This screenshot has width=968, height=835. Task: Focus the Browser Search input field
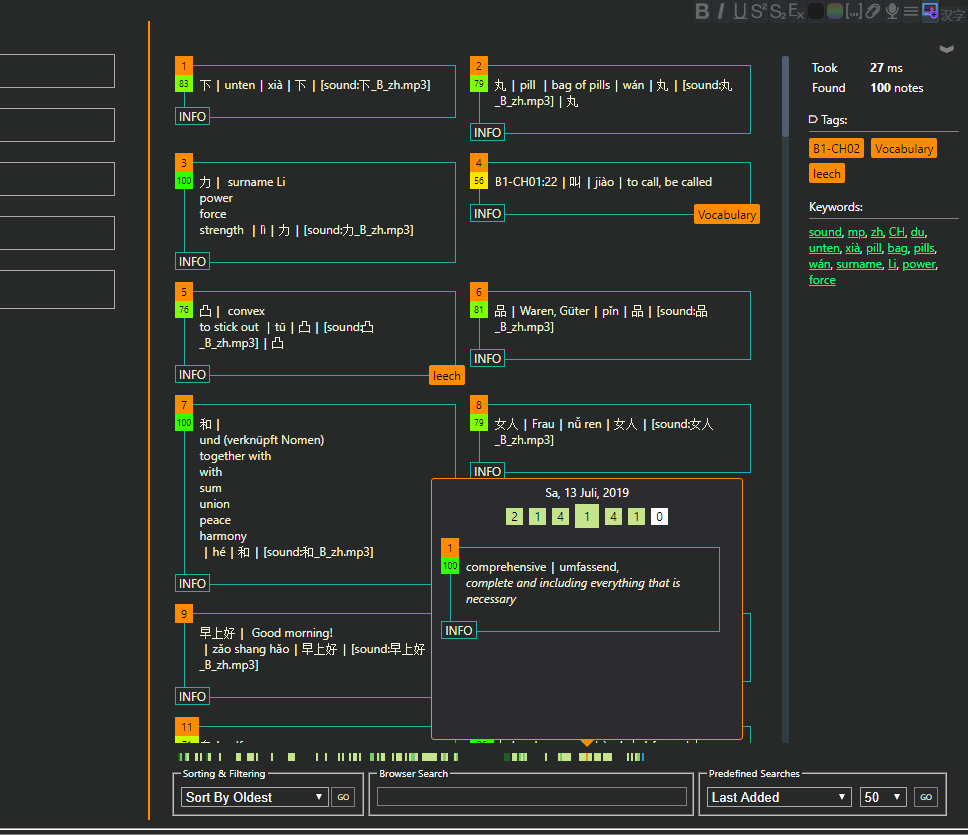click(532, 797)
